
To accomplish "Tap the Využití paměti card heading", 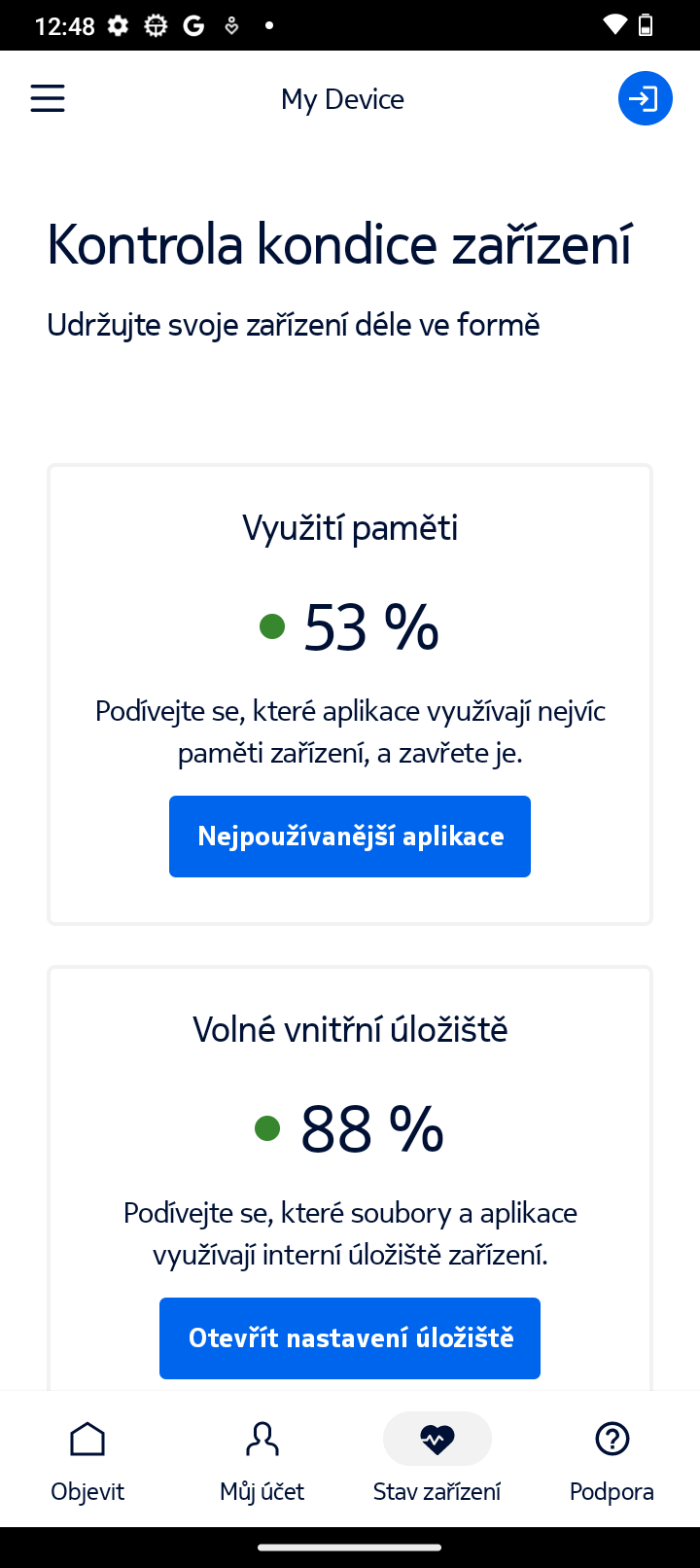I will (350, 527).
